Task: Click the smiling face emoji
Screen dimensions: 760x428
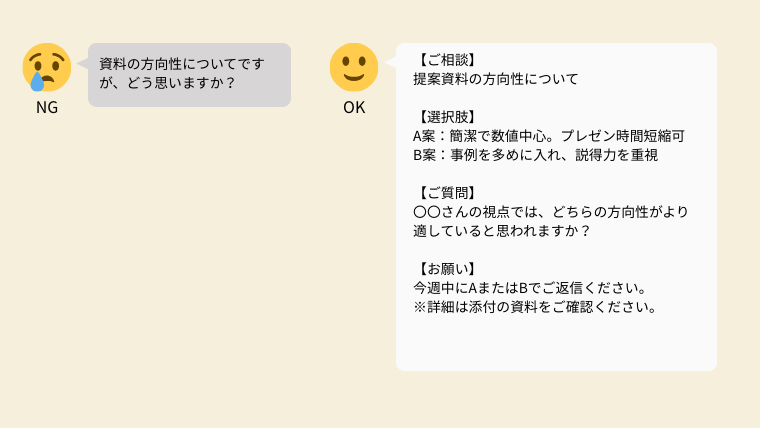Action: (354, 67)
